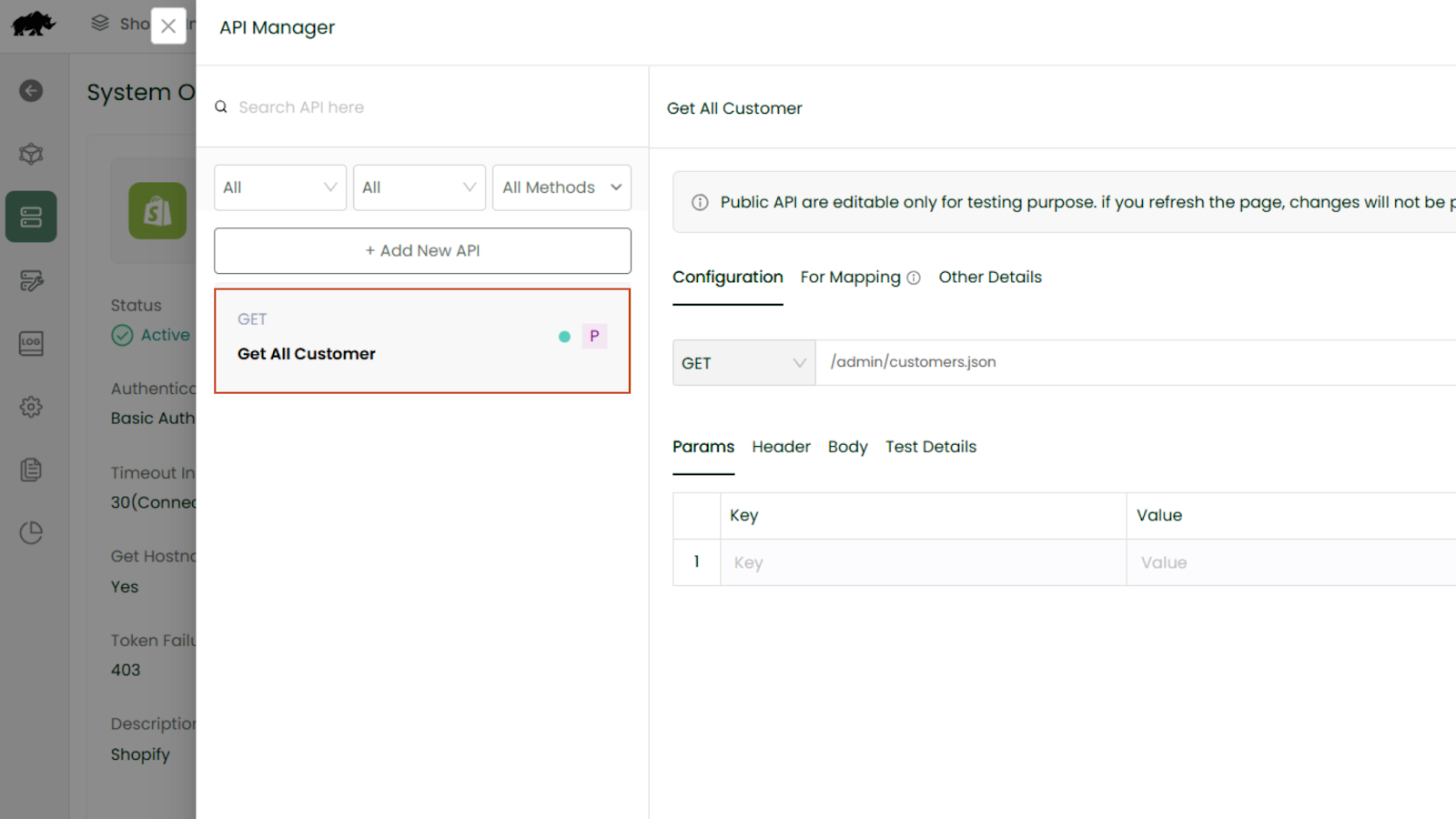1456x819 pixels.
Task: Click the info icon next to For Mapping
Action: [914, 278]
